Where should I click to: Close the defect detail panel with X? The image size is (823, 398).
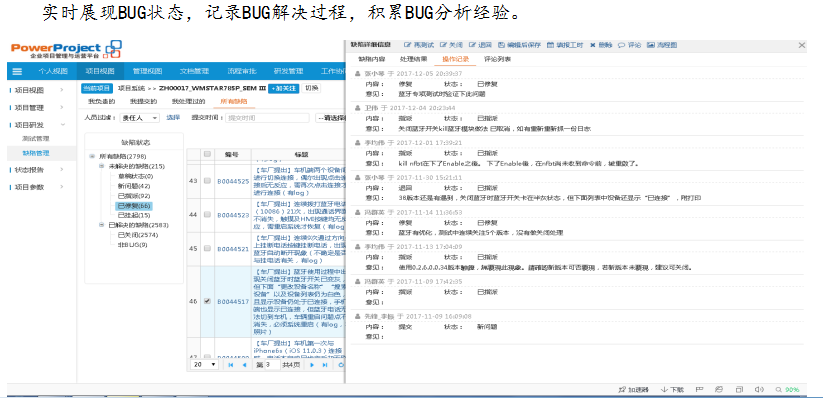click(x=801, y=46)
